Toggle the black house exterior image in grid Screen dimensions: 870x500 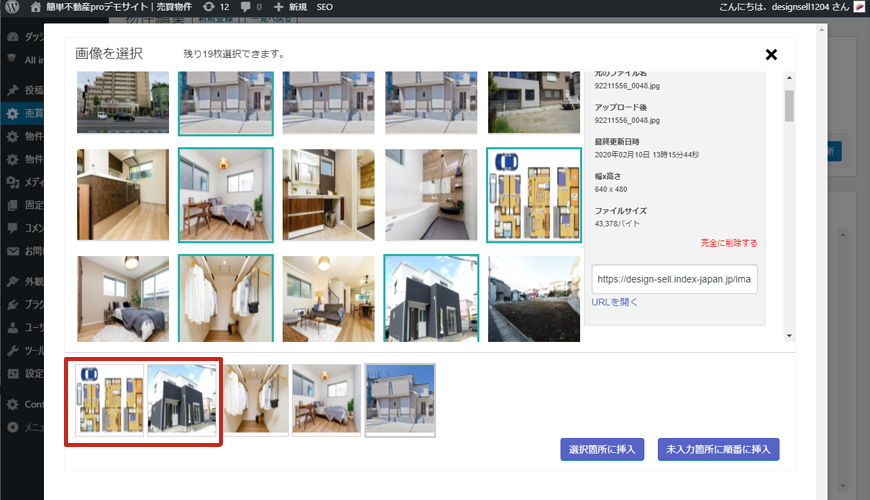point(431,298)
